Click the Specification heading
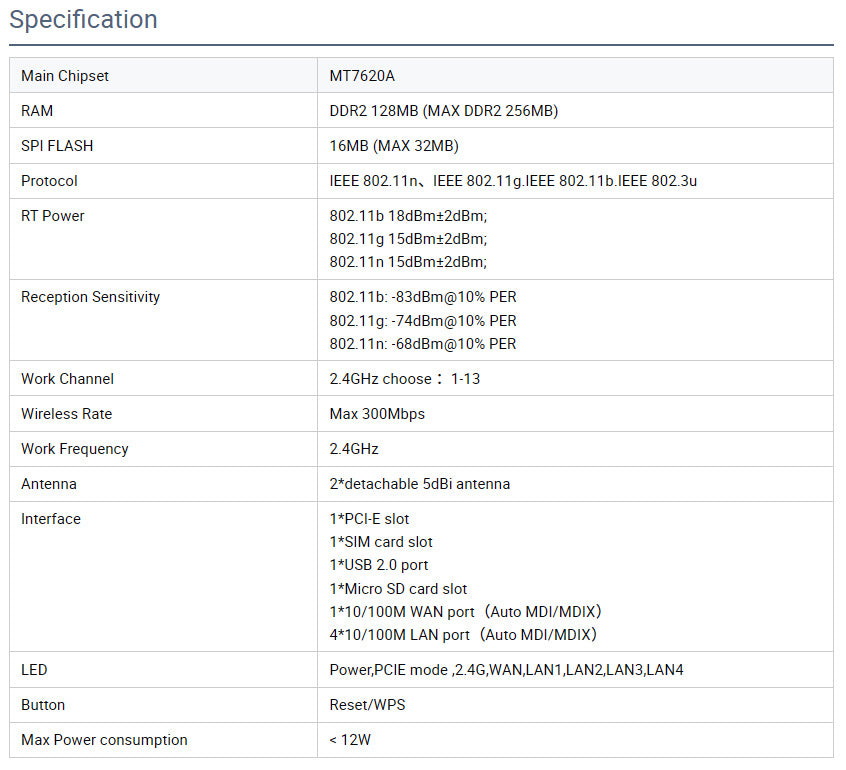 (x=84, y=19)
